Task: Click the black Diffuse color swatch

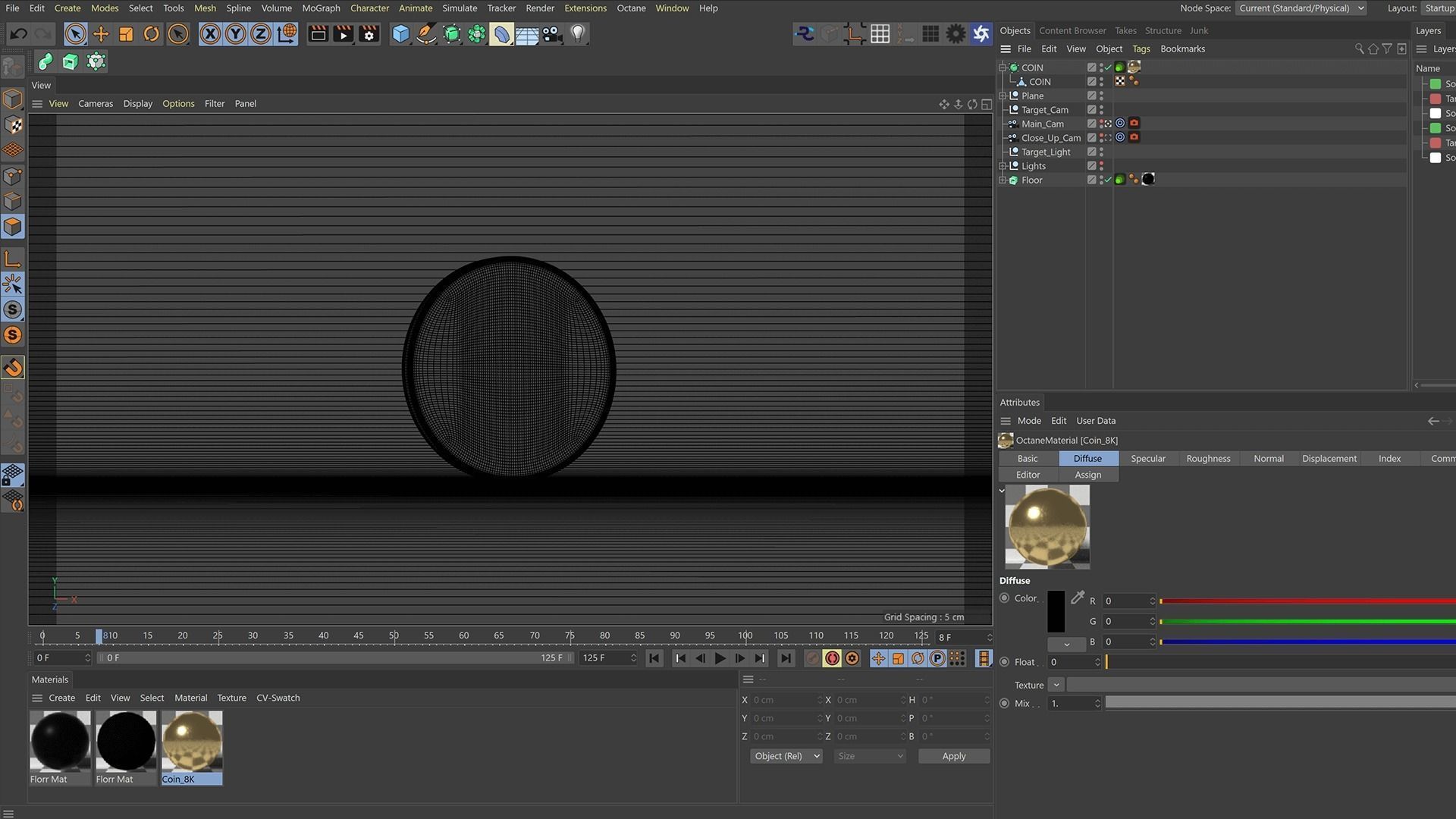Action: pyautogui.click(x=1056, y=611)
